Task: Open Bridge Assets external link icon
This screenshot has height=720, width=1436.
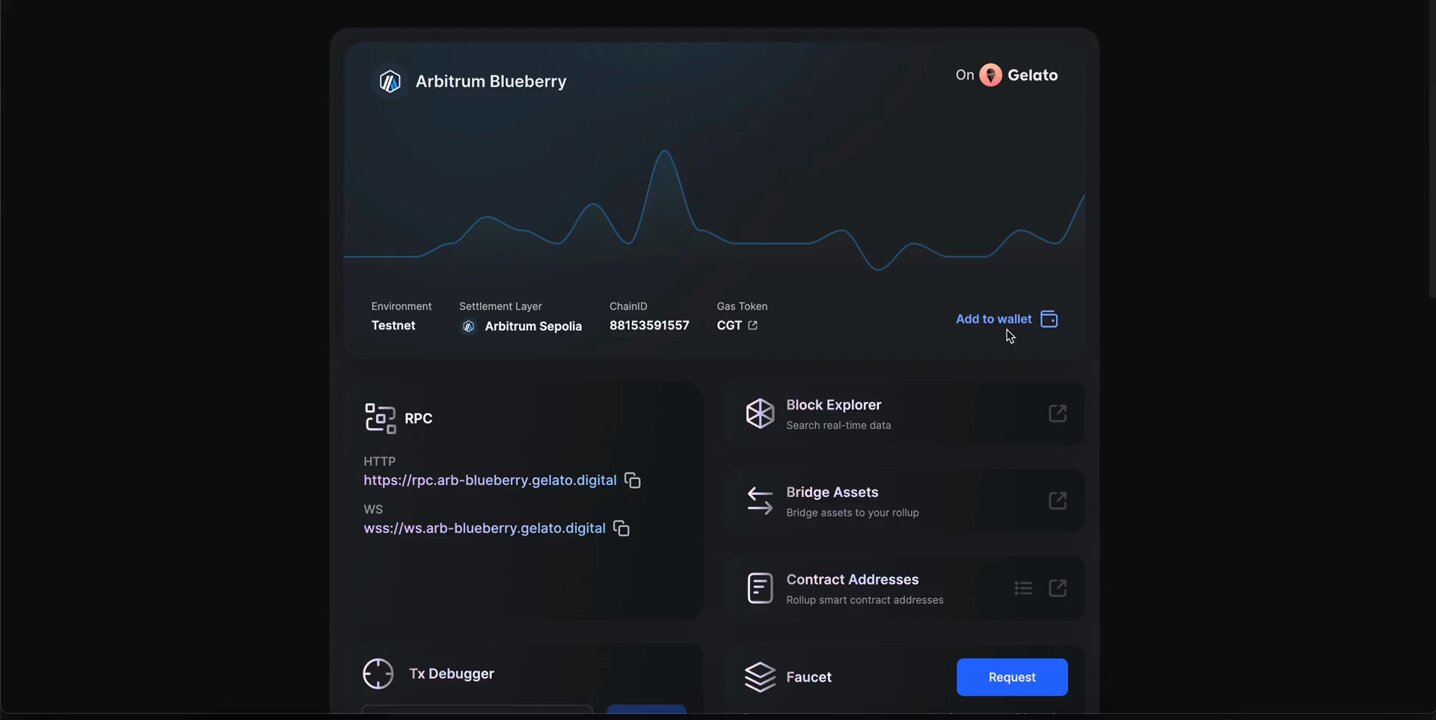Action: pyautogui.click(x=1057, y=500)
